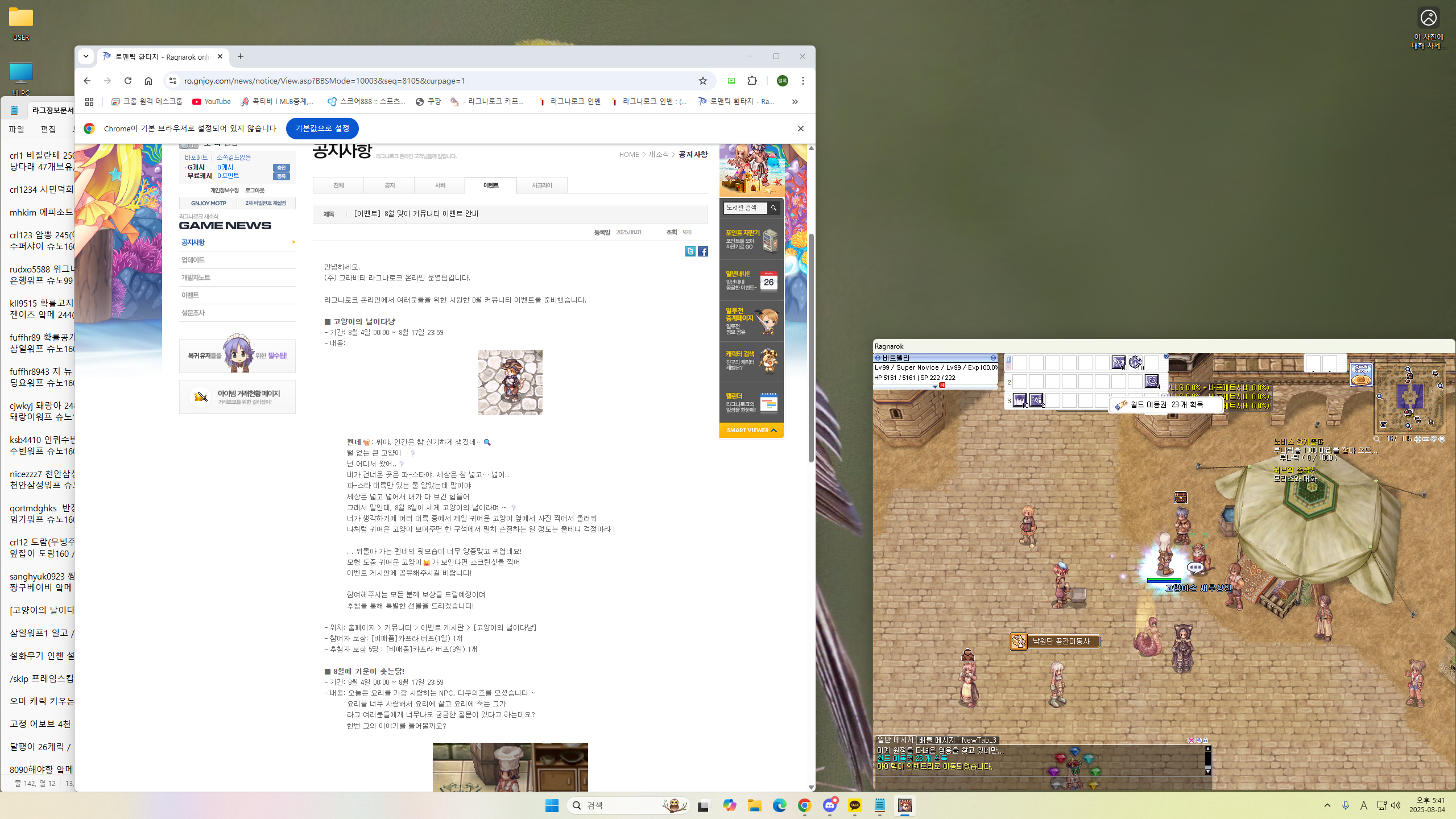The width and height of the screenshot is (1456, 819).
Task: Click the 충전 button beside G캐시
Action: (x=282, y=167)
